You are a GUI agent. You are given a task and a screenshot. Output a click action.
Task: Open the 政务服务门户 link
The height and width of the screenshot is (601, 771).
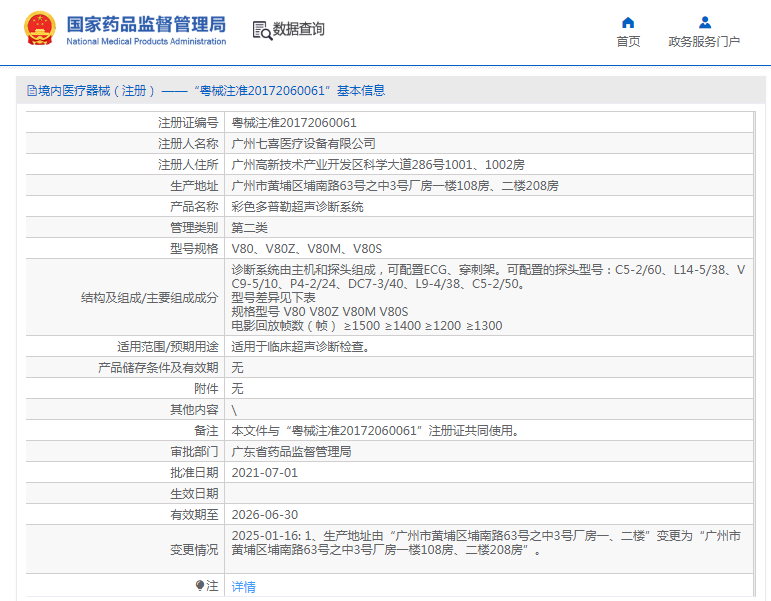click(704, 42)
